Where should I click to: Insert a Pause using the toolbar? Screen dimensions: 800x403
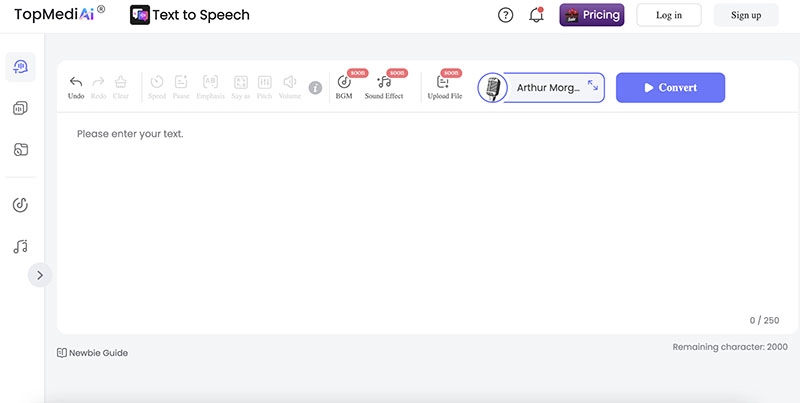point(181,83)
